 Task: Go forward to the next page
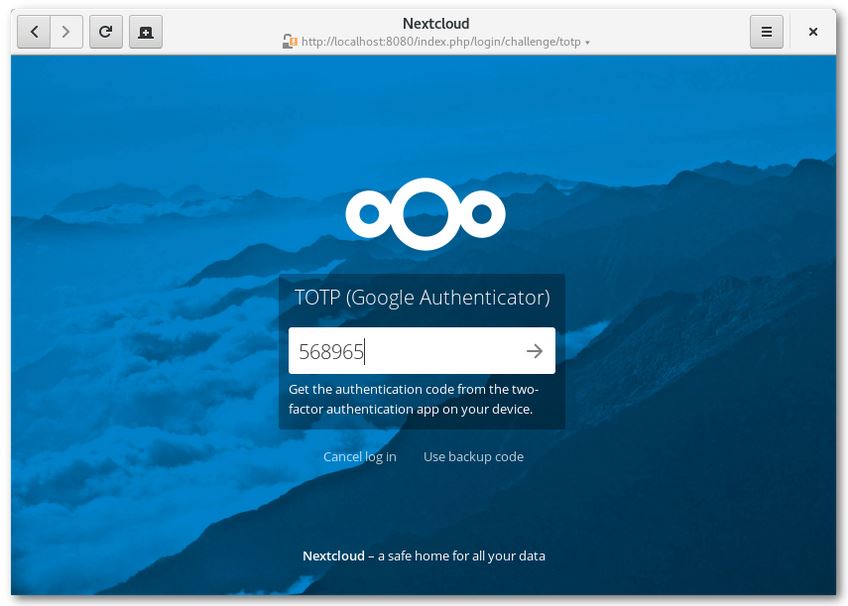66,32
